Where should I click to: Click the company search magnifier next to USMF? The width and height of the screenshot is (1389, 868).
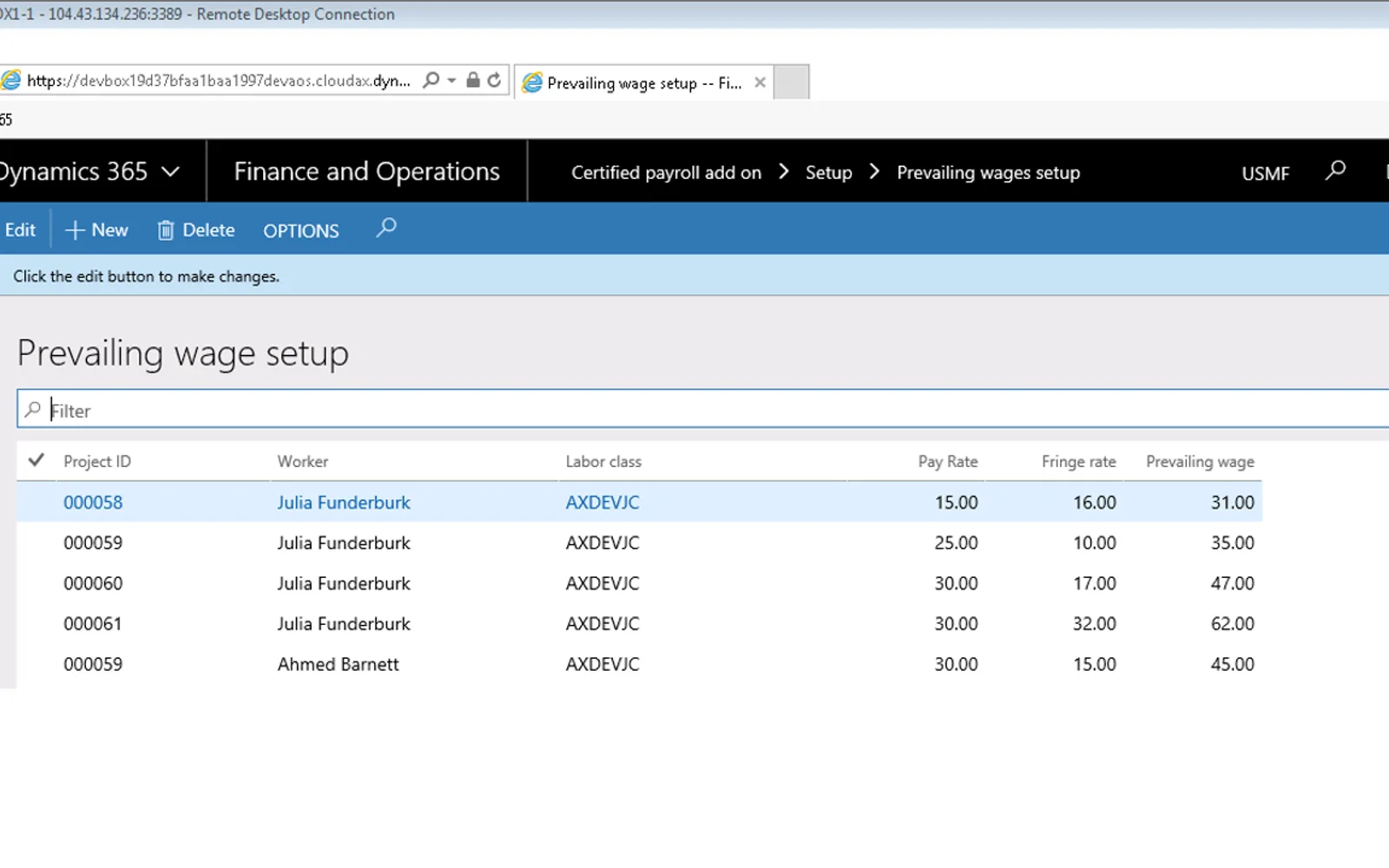point(1335,171)
